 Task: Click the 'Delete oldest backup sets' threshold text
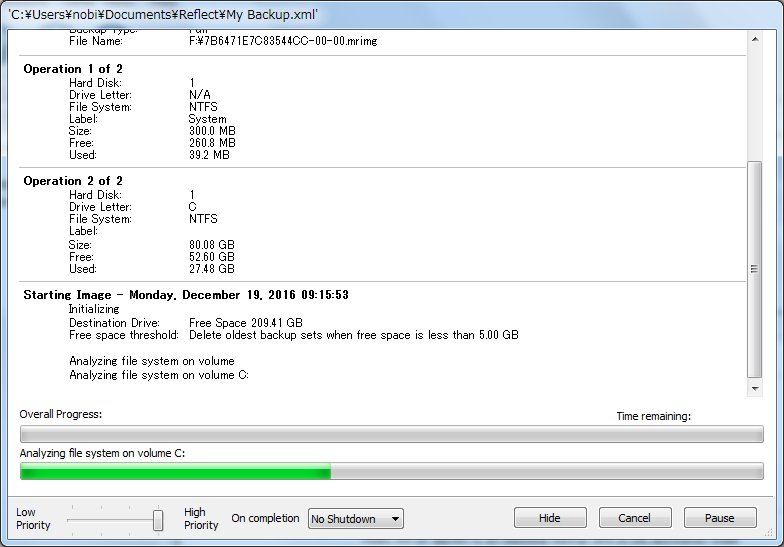point(354,335)
